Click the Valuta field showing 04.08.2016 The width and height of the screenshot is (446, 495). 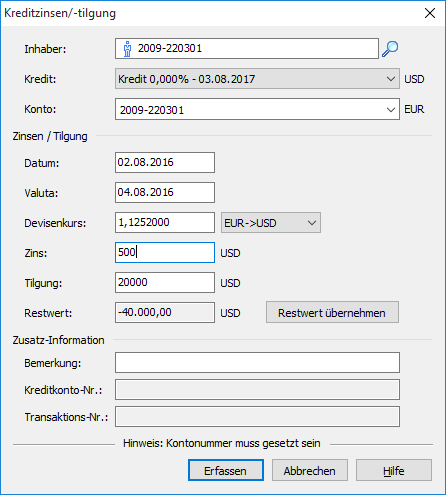tap(165, 192)
